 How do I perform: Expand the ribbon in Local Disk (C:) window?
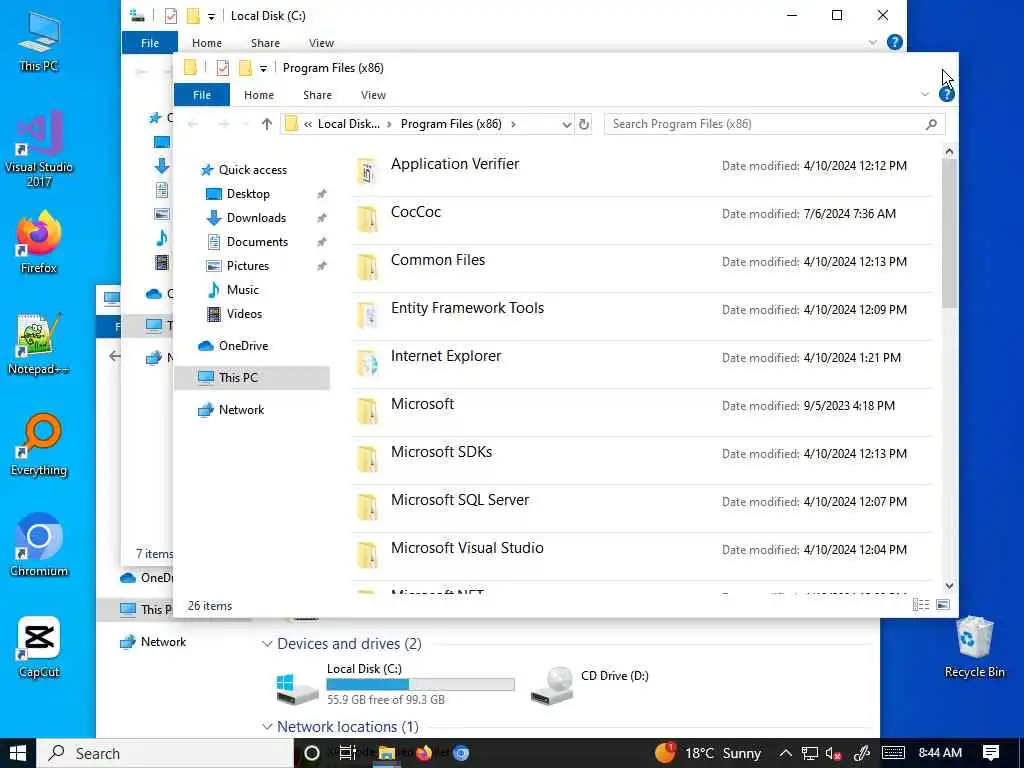pyautogui.click(x=873, y=42)
